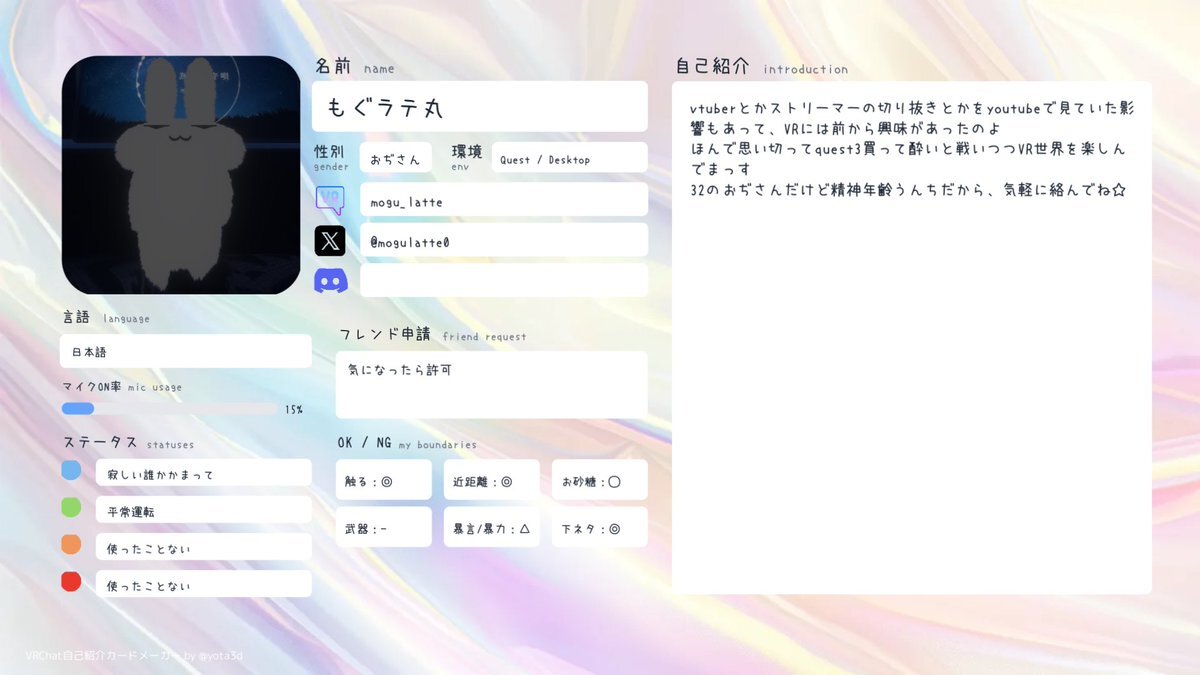Screen dimensions: 1200x675
Task: Click the お砂糖：○ boundary box
Action: pyautogui.click(x=600, y=480)
